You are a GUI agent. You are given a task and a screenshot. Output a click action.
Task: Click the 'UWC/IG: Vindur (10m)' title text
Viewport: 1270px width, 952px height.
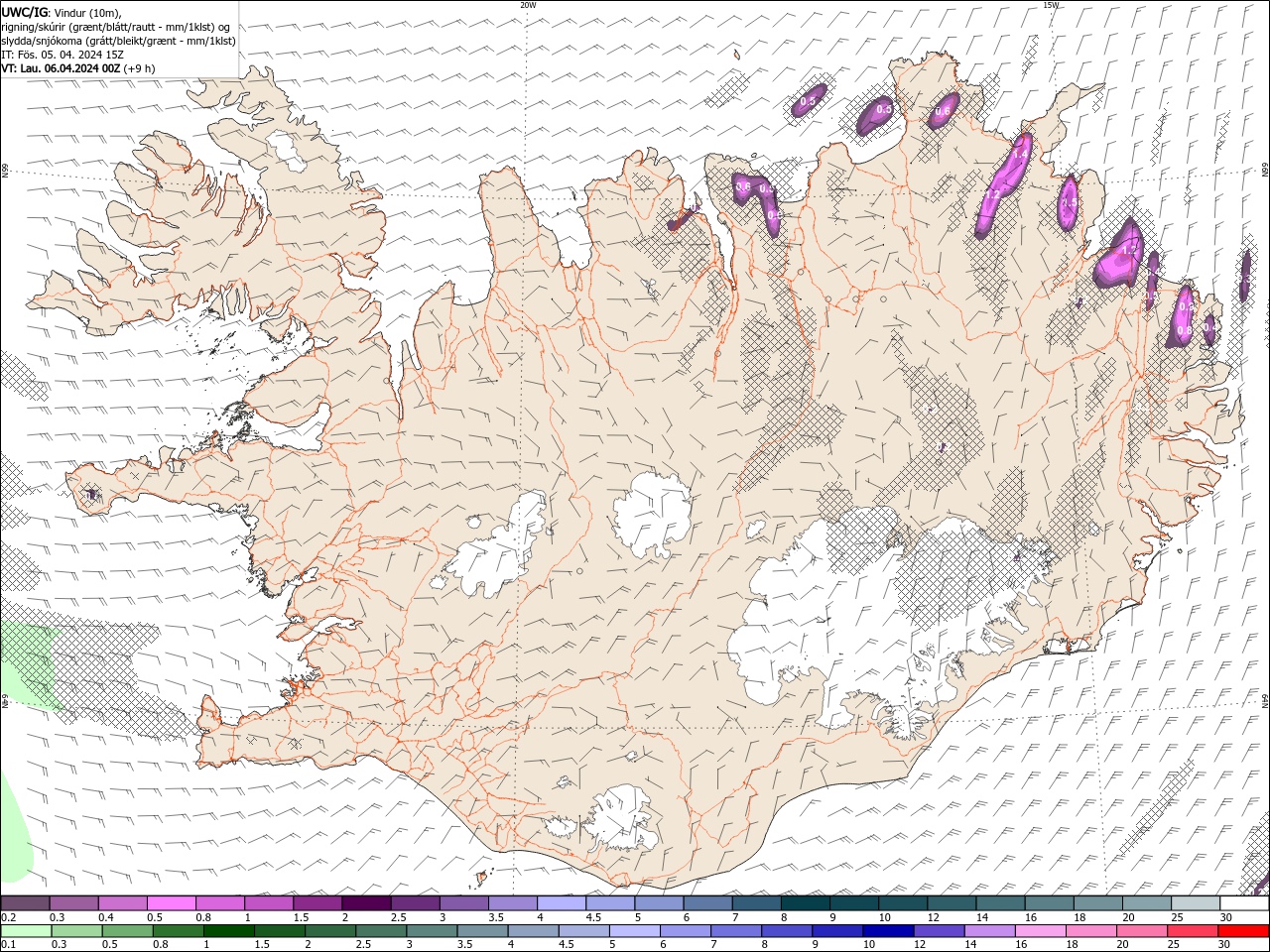pyautogui.click(x=62, y=12)
